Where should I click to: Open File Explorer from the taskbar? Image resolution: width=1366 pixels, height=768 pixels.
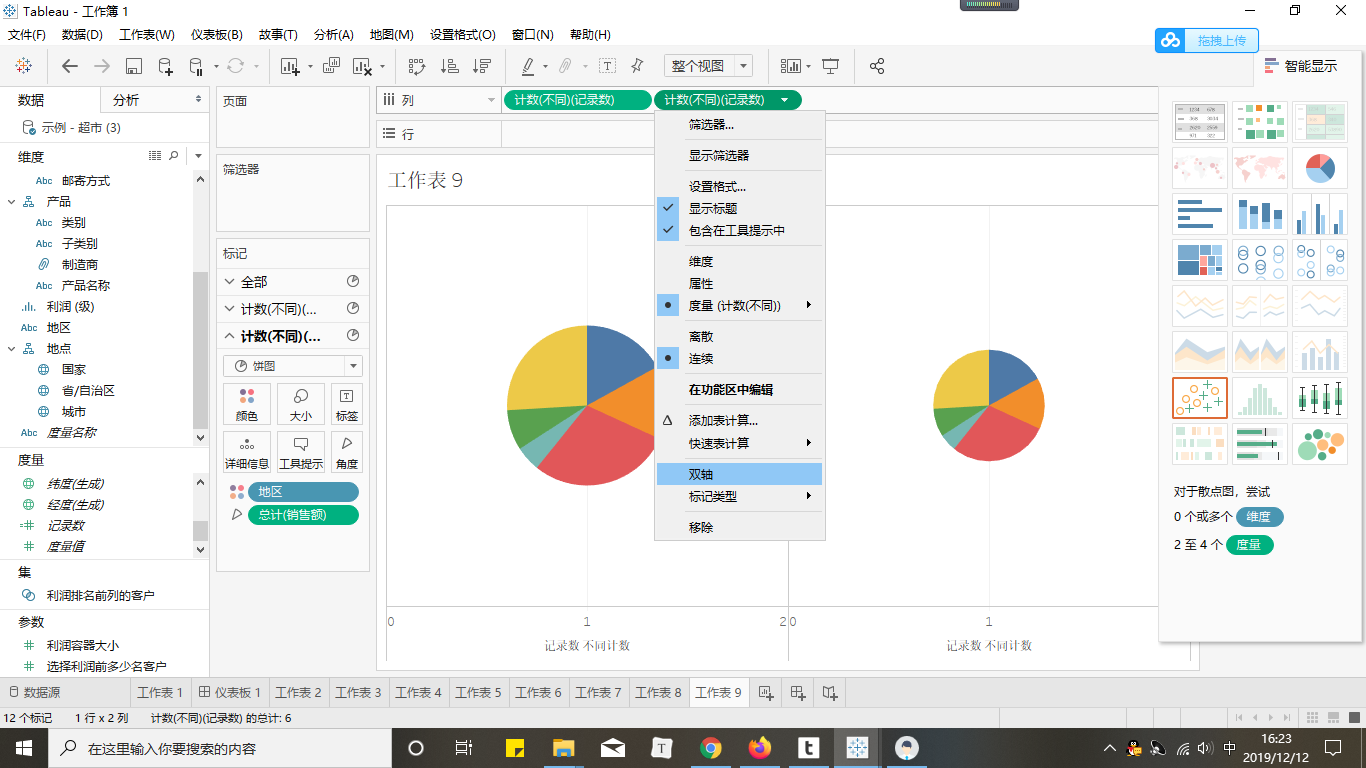[564, 748]
